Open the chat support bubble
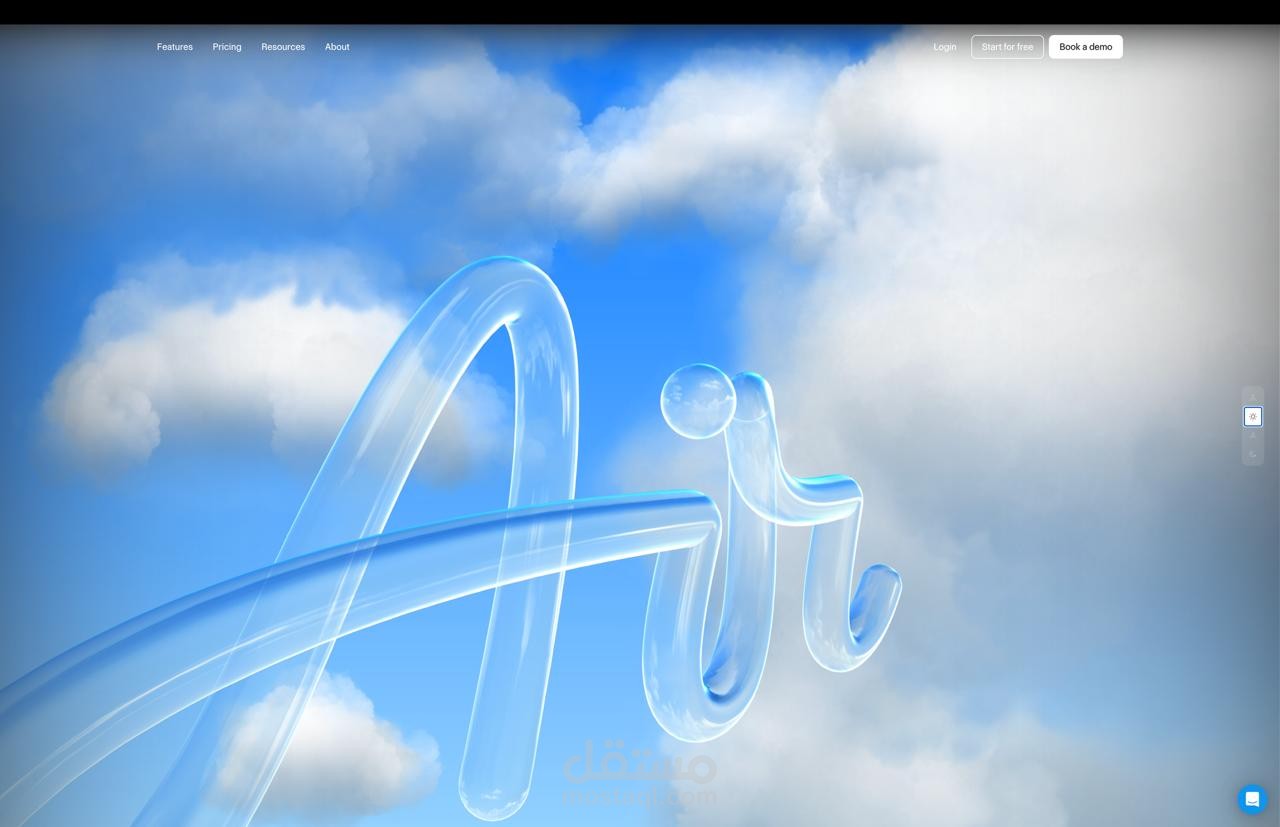Viewport: 1280px width, 827px height. pyautogui.click(x=1252, y=799)
